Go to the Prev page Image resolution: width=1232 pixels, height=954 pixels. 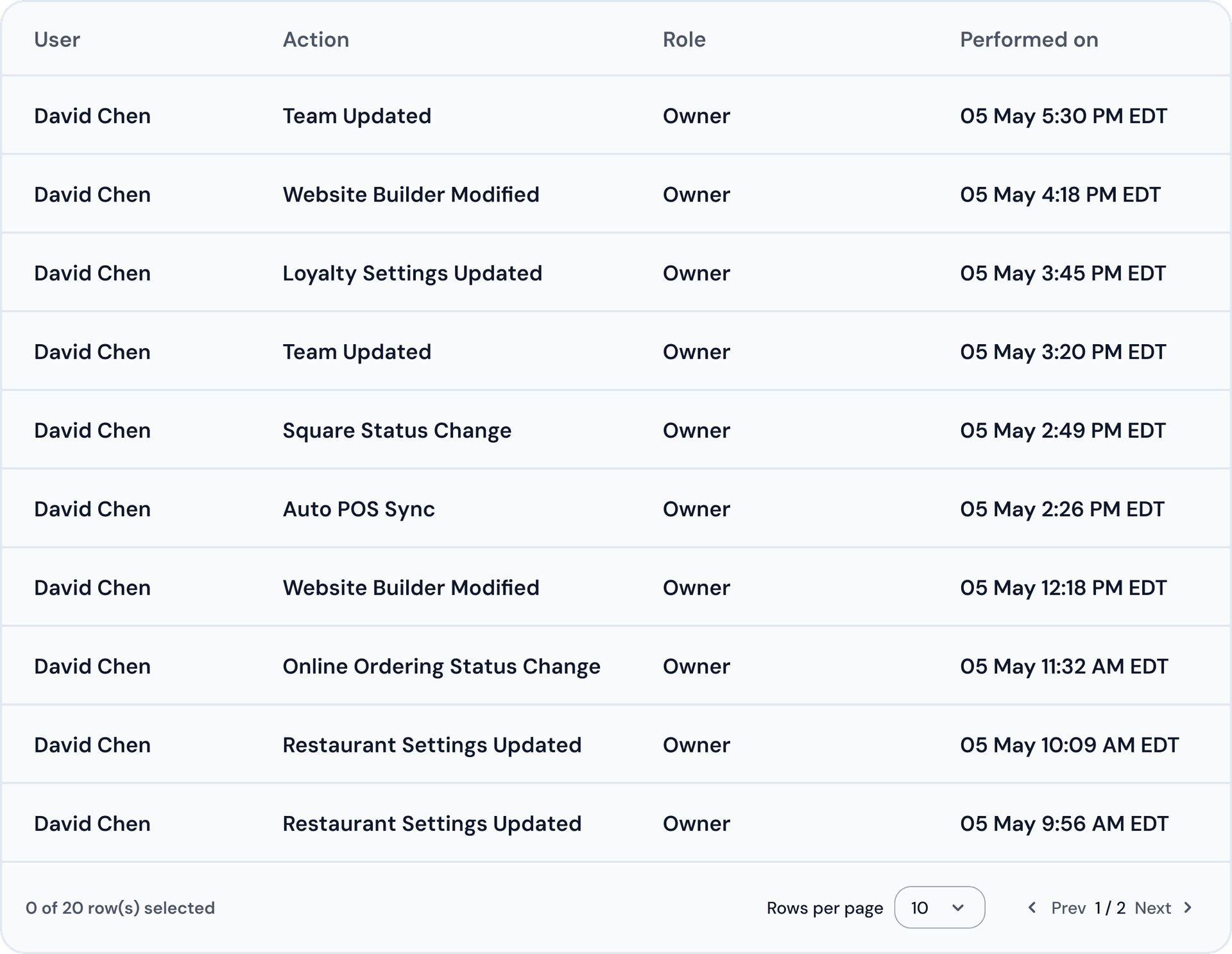pyautogui.click(x=1068, y=908)
